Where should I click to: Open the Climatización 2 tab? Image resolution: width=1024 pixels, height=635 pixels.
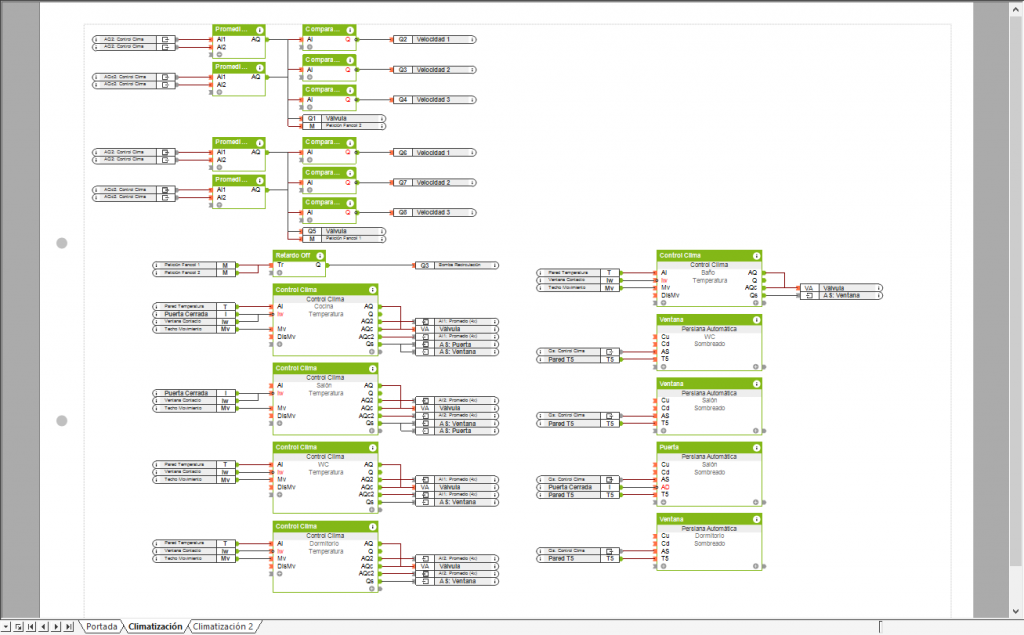[223, 627]
